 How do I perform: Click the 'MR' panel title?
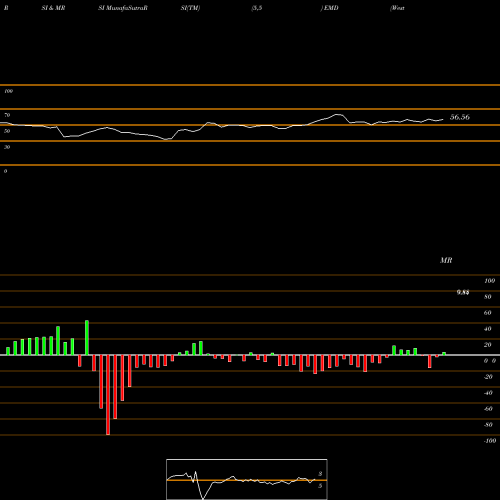click(x=446, y=260)
